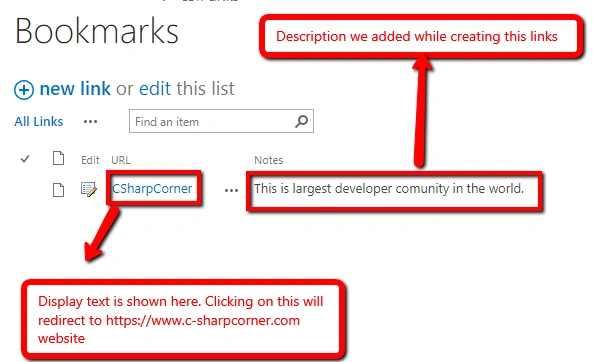This screenshot has width=593, height=362.
Task: Click the document type icon in header
Action: point(58,158)
